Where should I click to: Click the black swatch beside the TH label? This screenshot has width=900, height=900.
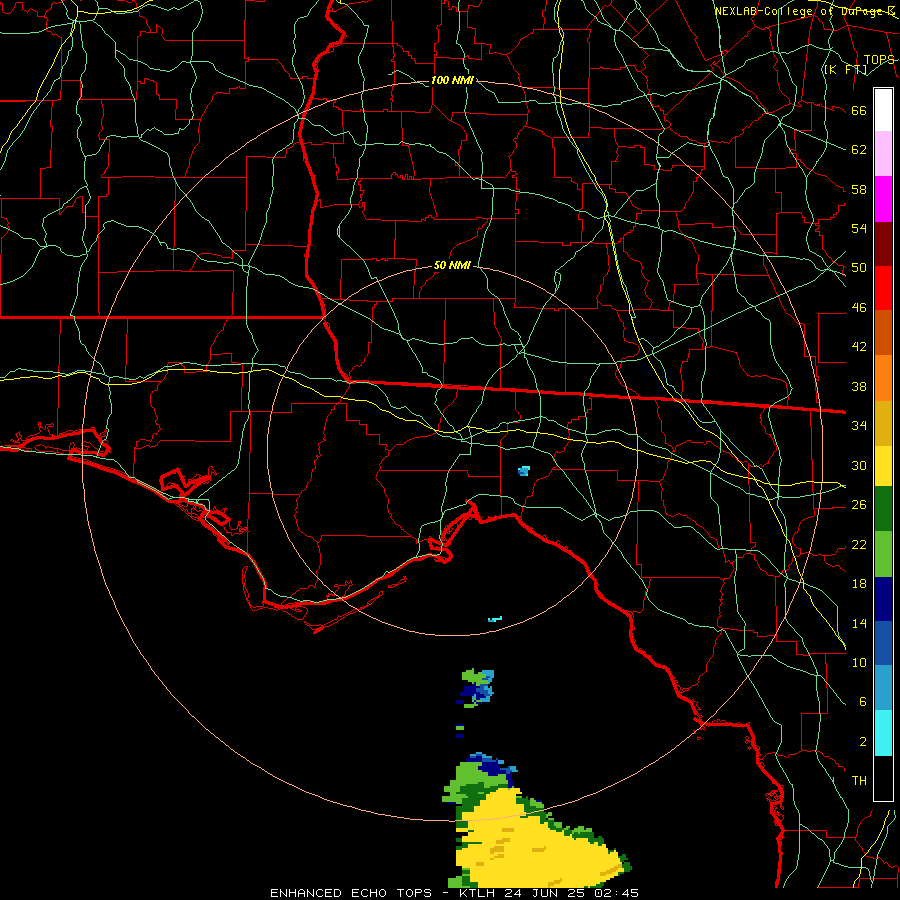tap(883, 778)
